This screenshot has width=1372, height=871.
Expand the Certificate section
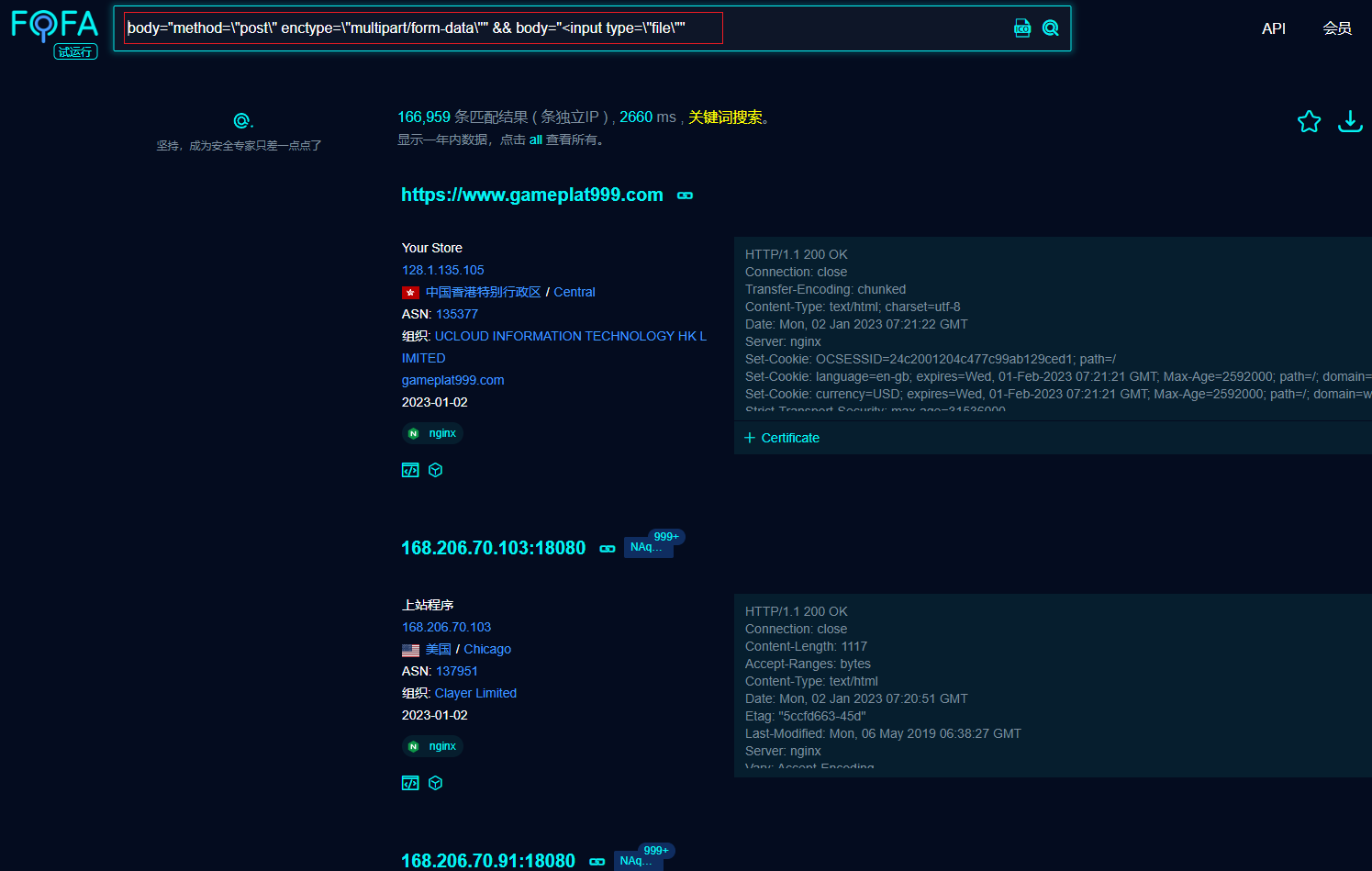pos(782,438)
